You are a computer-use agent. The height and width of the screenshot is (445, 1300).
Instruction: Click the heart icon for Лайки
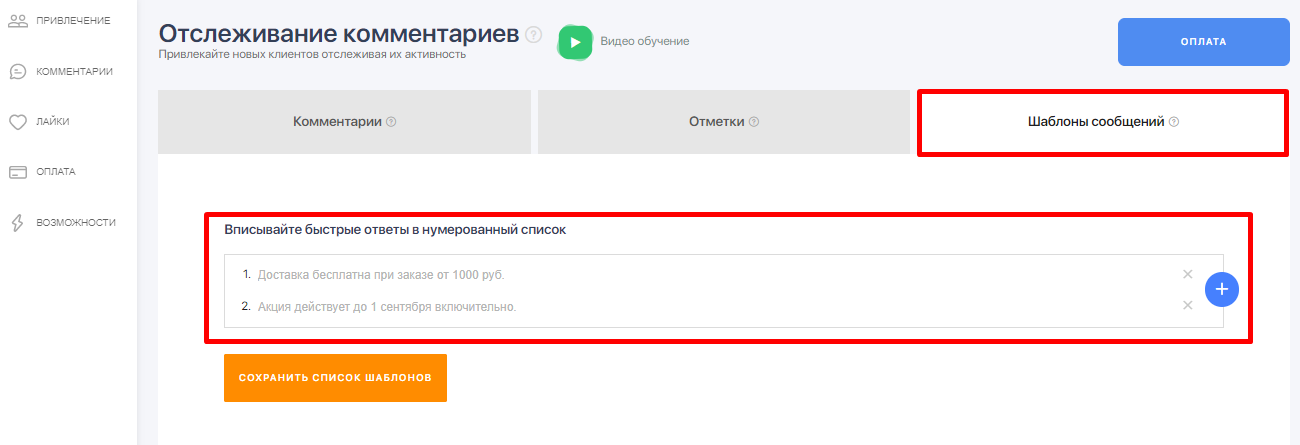(x=17, y=122)
